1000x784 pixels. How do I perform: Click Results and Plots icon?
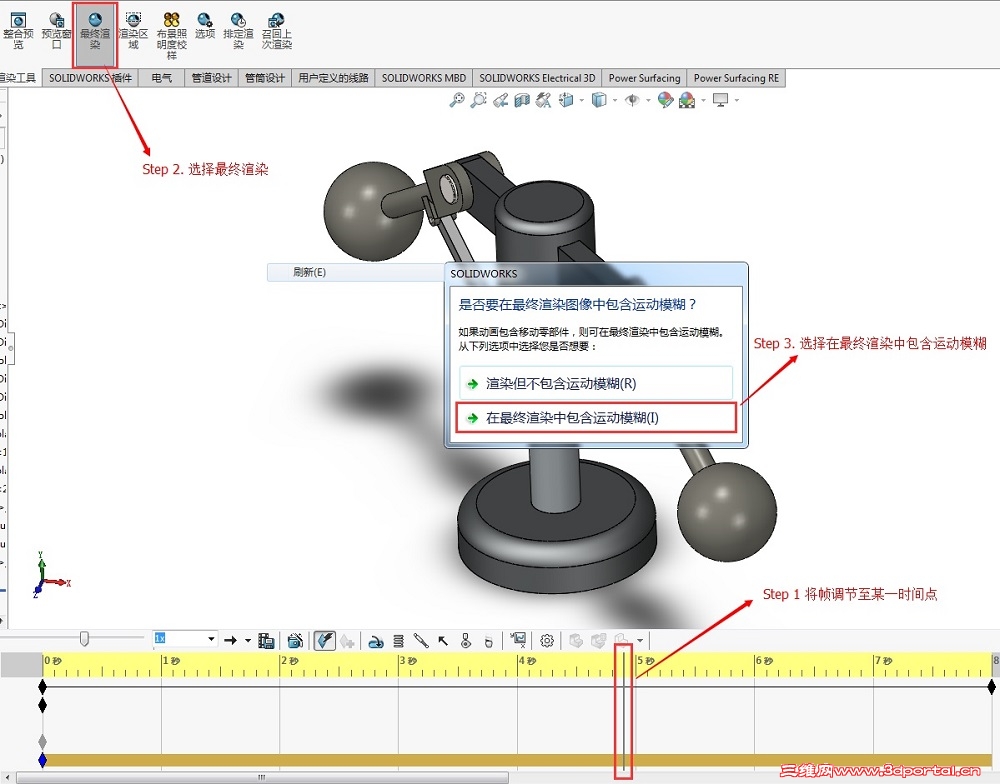518,640
